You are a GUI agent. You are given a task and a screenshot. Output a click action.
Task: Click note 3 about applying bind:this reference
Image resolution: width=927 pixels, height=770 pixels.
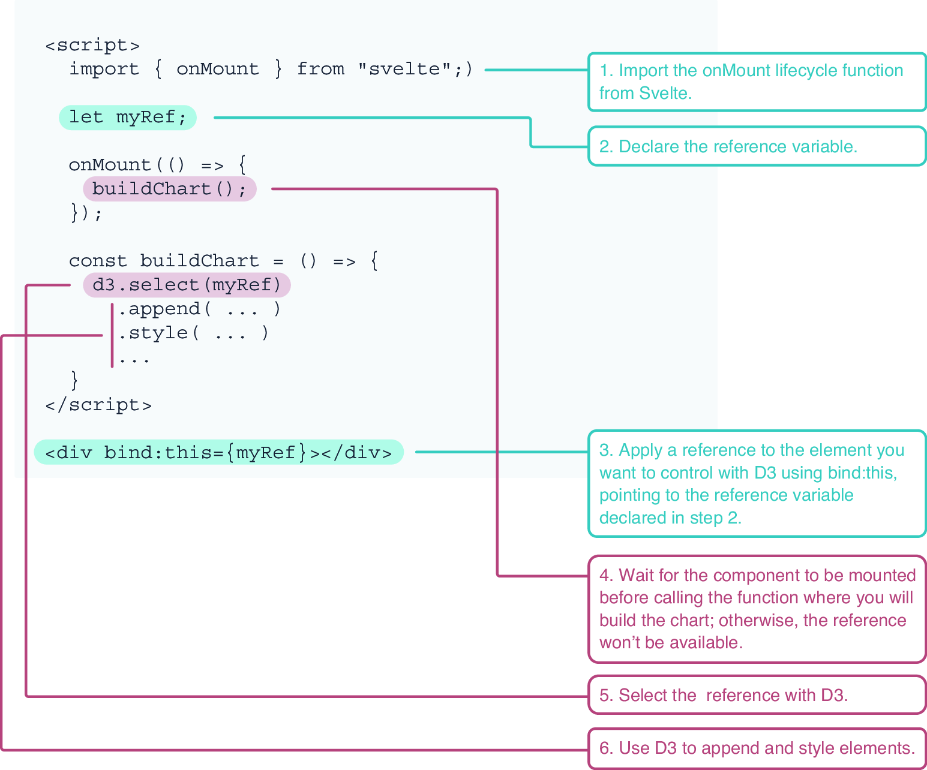pyautogui.click(x=757, y=484)
